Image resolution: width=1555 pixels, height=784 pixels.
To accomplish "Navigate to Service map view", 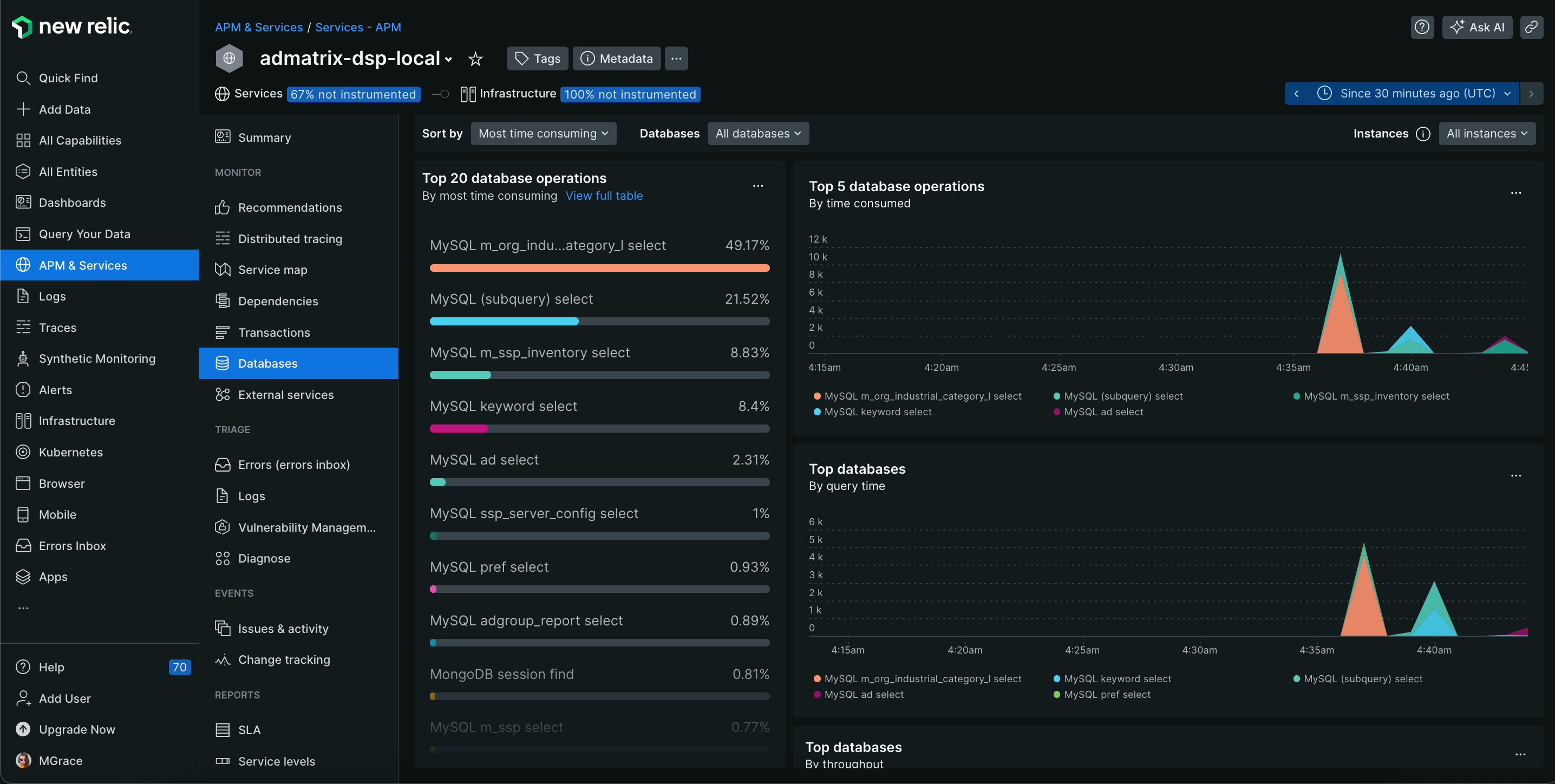I will coord(272,270).
